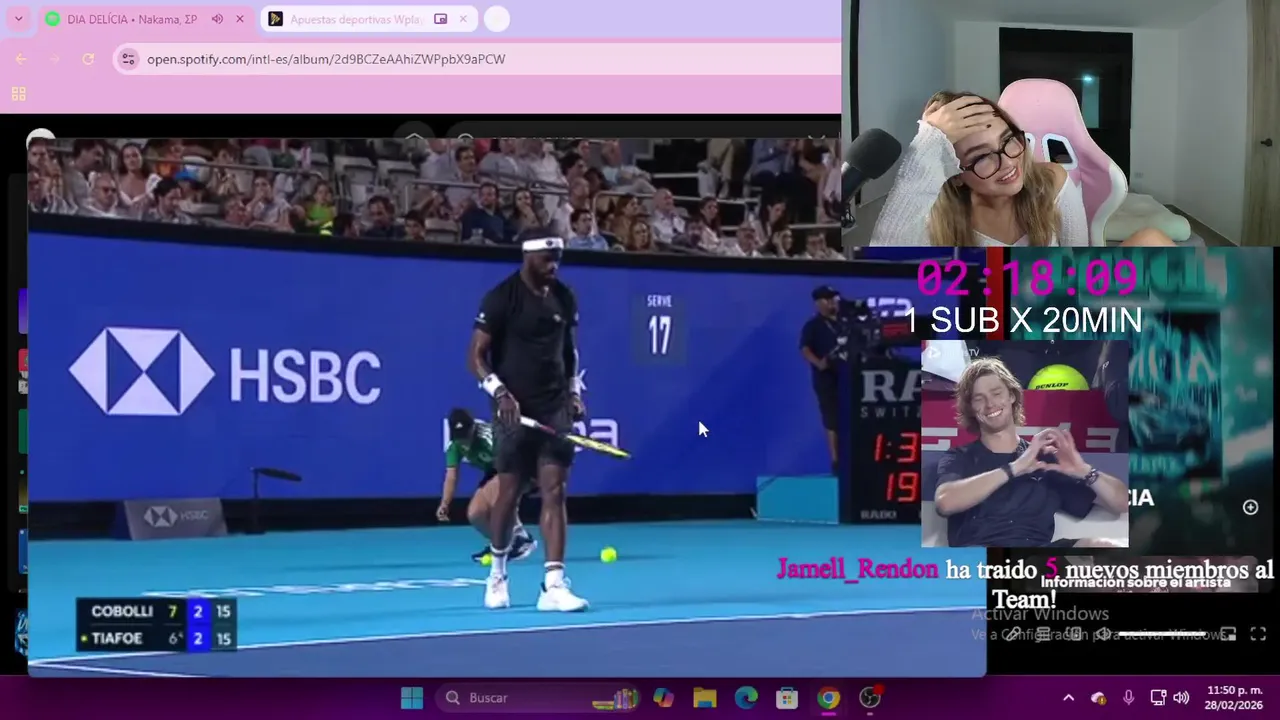
Task: Open clock showing 11:50 p. m.
Action: click(1235, 698)
